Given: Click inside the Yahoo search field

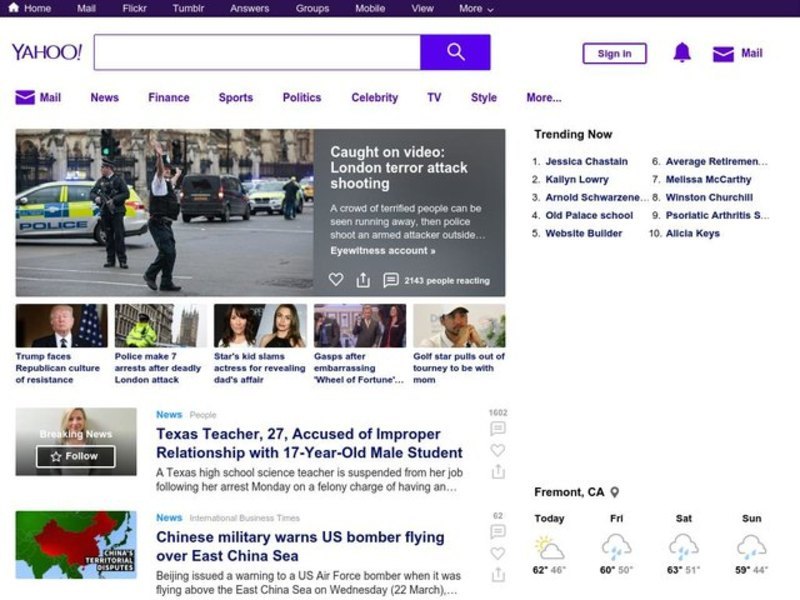Looking at the screenshot, I should coord(257,52).
